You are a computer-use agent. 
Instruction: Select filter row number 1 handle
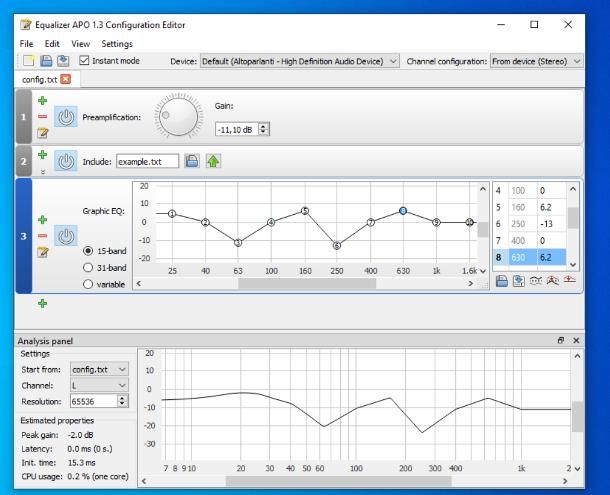coord(23,116)
